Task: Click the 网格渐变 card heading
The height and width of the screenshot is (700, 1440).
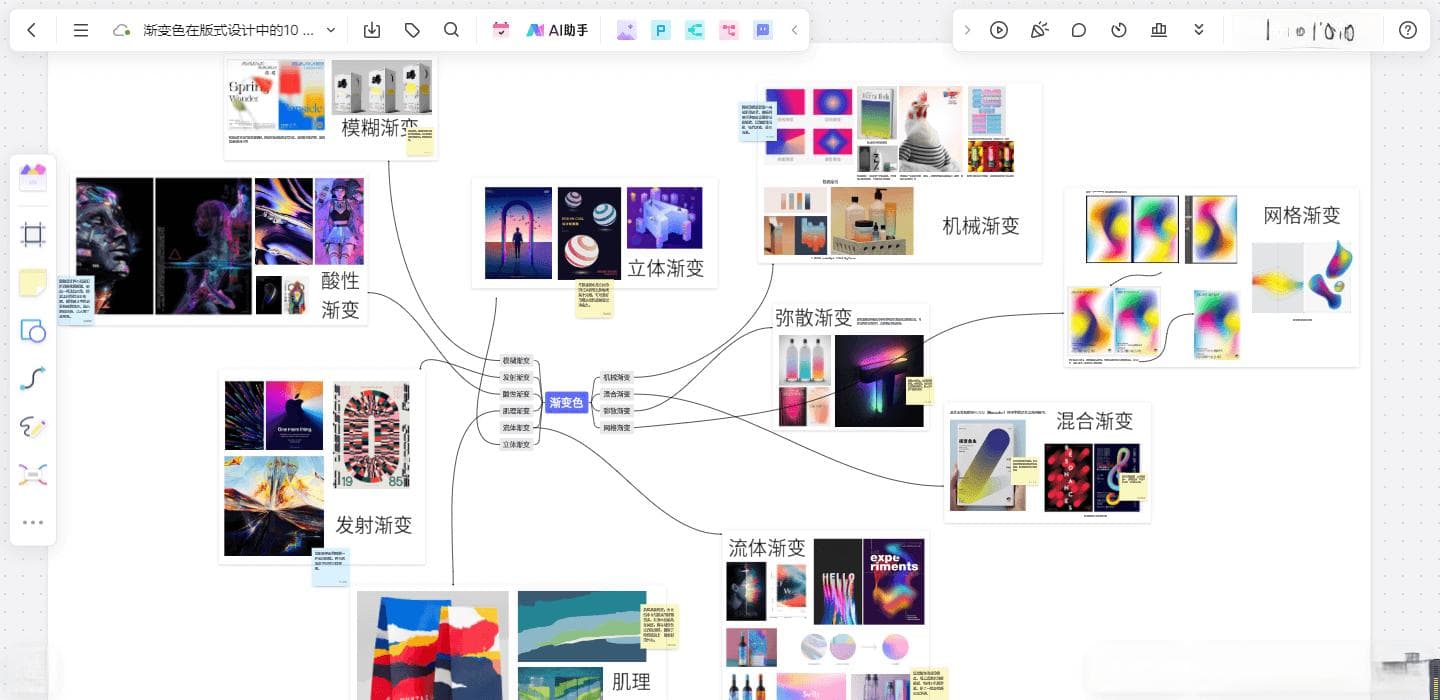Action: pyautogui.click(x=1302, y=215)
